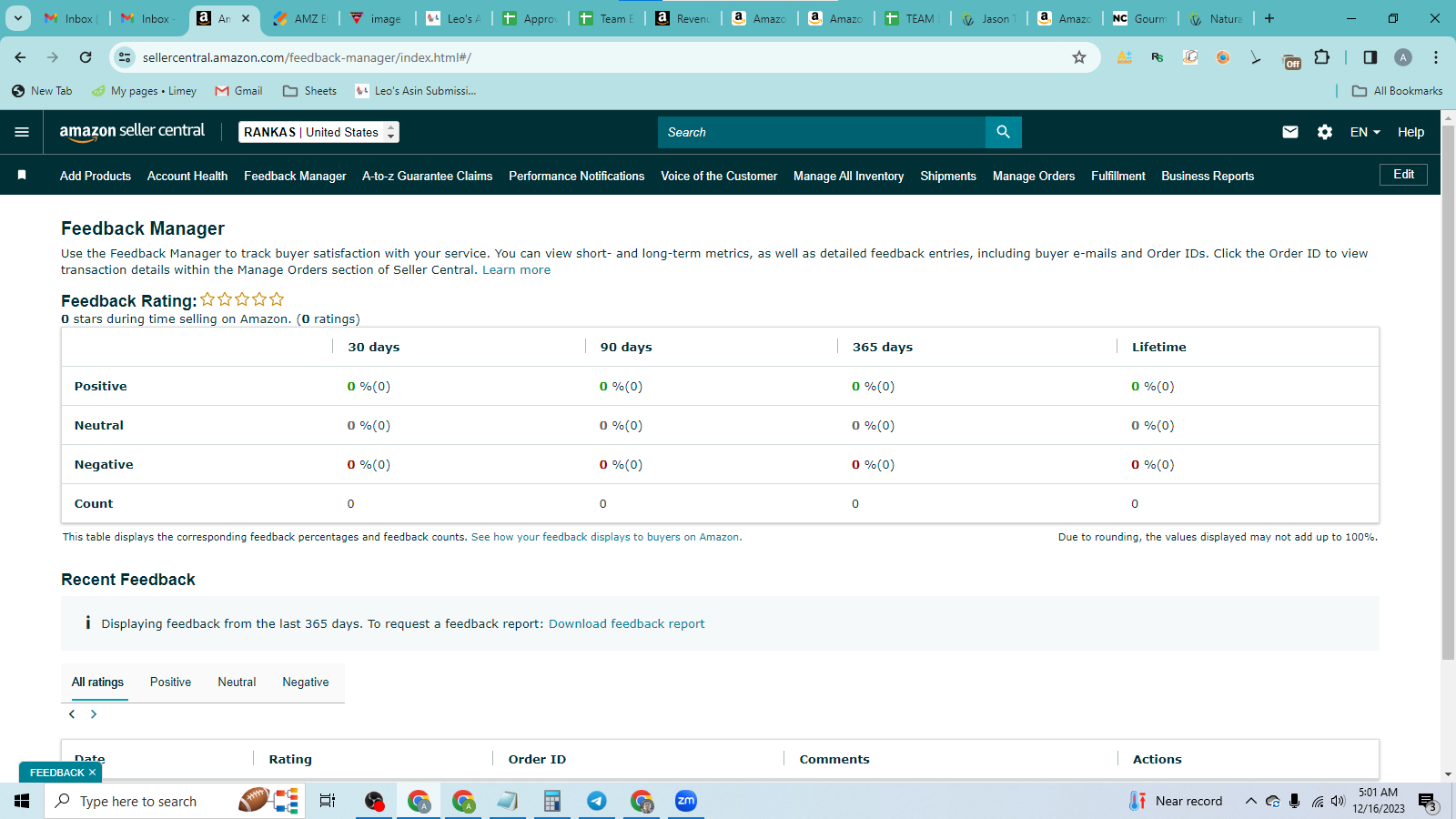This screenshot has width=1456, height=819.
Task: Open the Chrome profile avatar A
Action: pos(1403,57)
